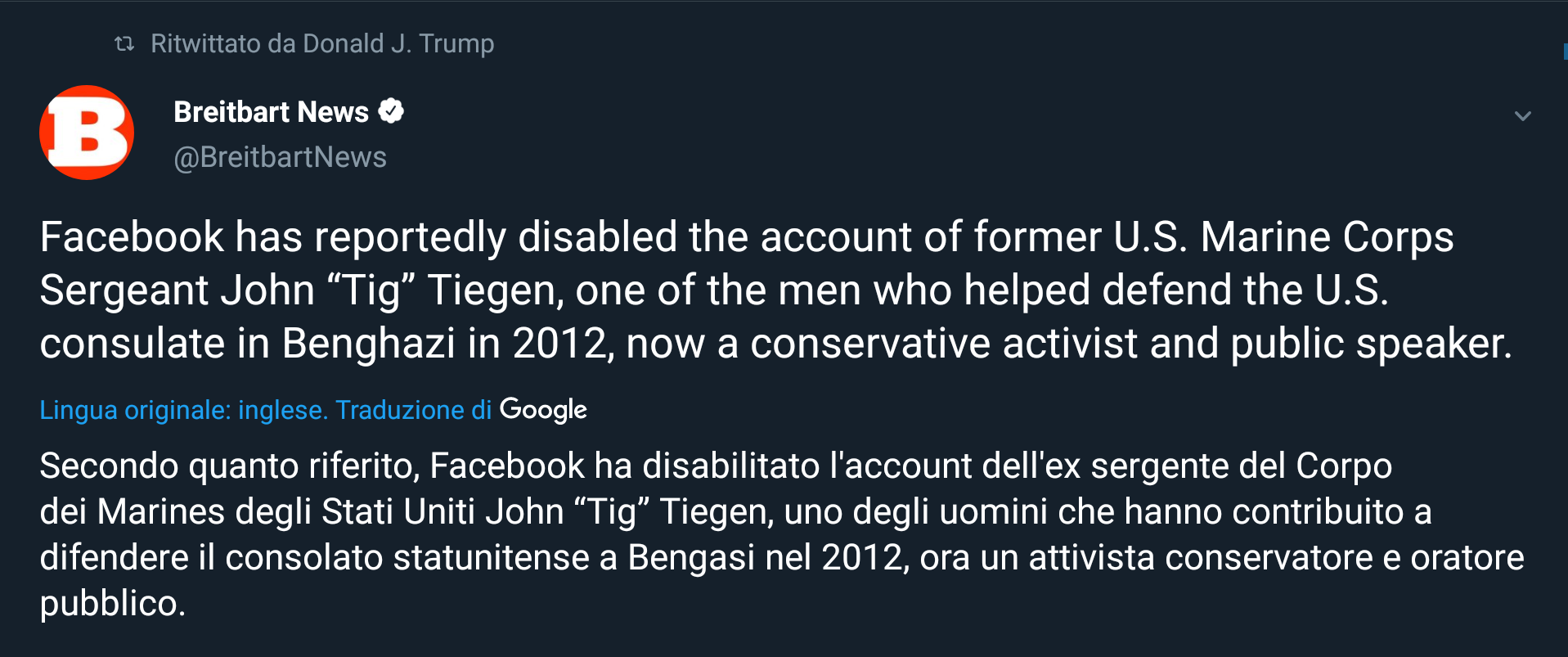The height and width of the screenshot is (657, 1568).
Task: Click the Breitbart News display name
Action: click(x=271, y=112)
